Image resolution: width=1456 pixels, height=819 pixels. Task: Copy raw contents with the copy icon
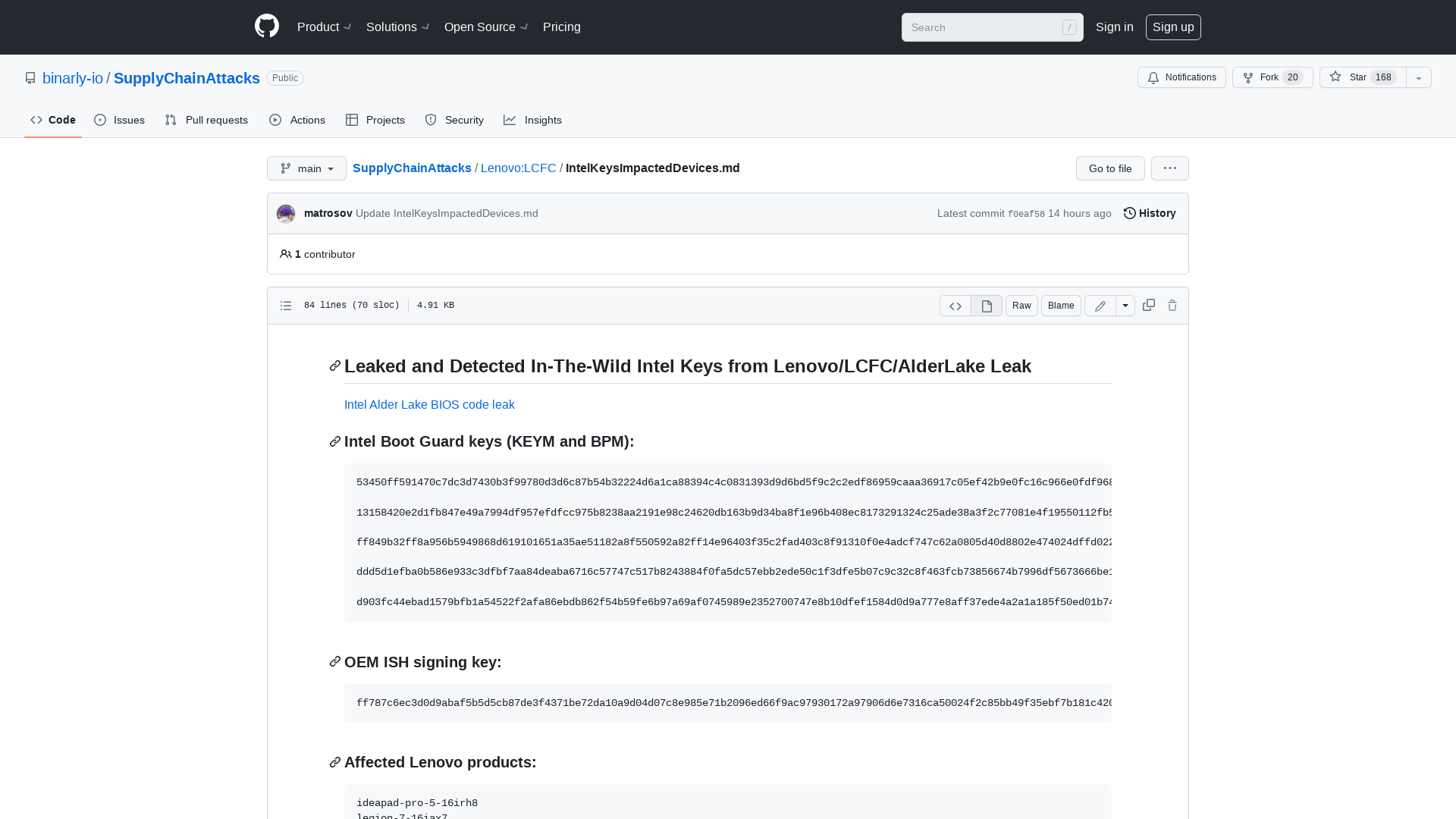[x=1149, y=305]
